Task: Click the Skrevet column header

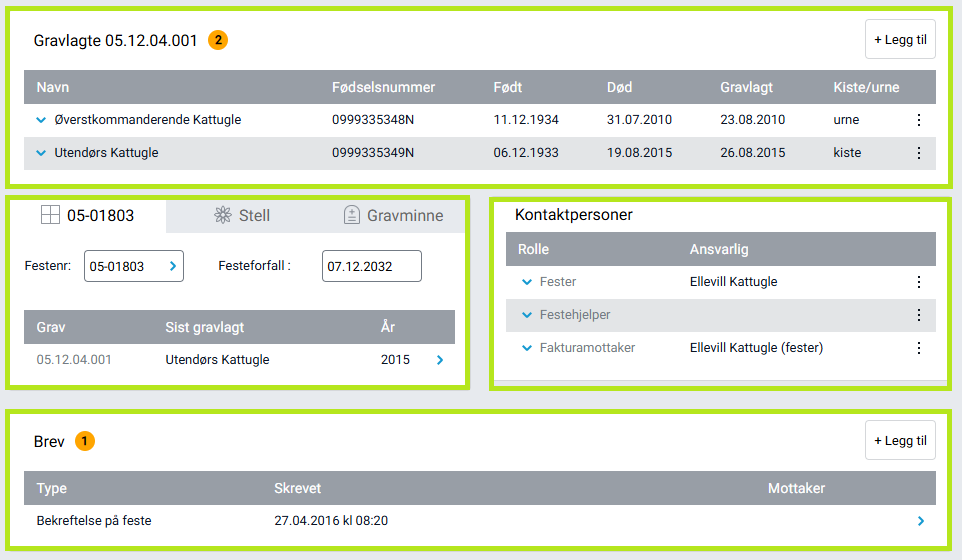Action: tap(298, 488)
